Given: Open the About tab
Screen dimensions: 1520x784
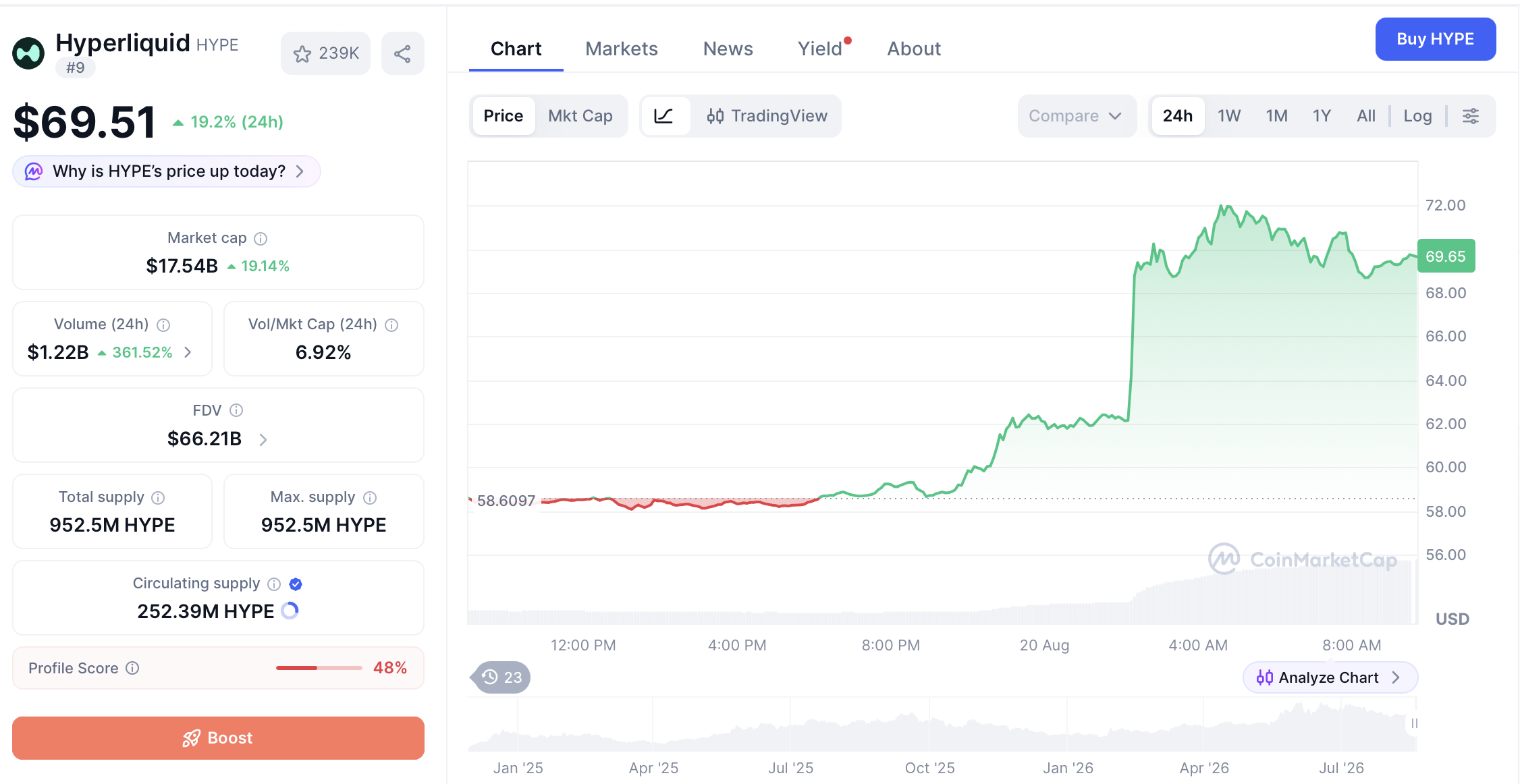Looking at the screenshot, I should pos(914,49).
